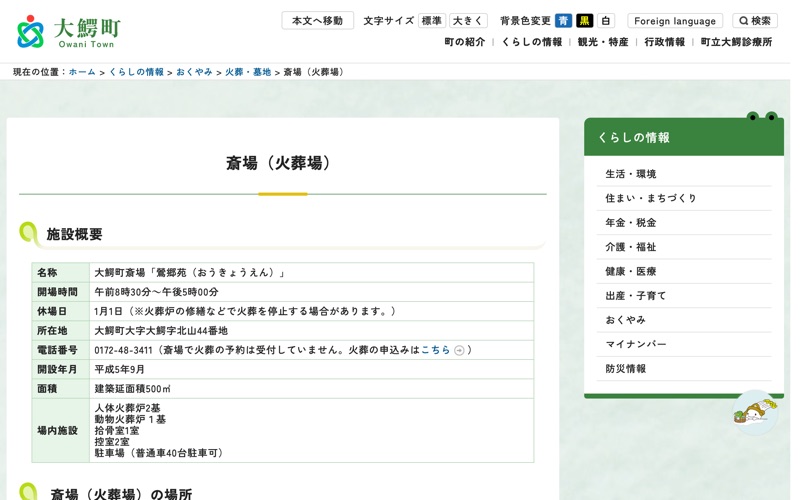Change background color to blue 青
This screenshot has width=800, height=500.
tap(563, 21)
